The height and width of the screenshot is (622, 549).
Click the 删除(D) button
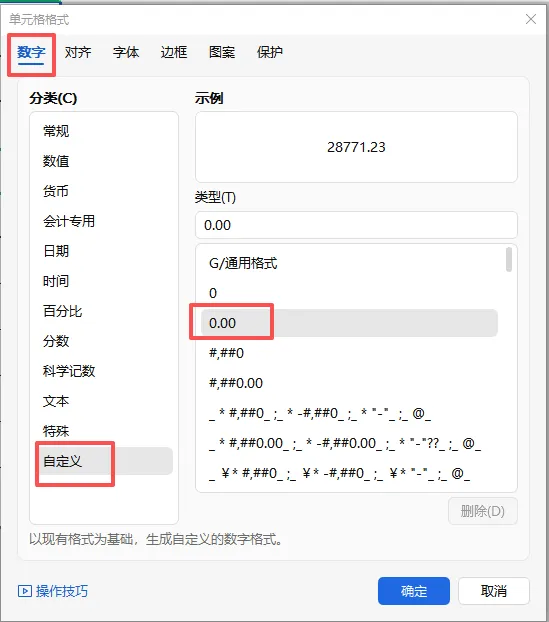[483, 511]
